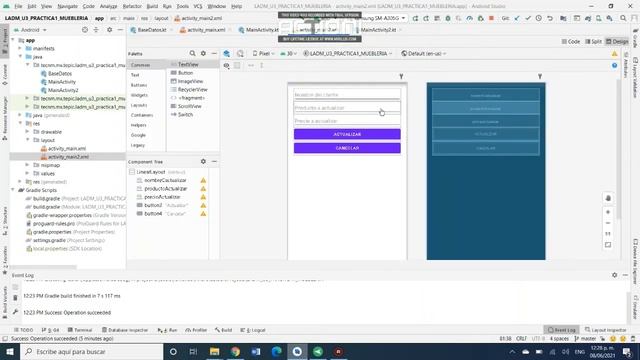Open Component Tree settings gear
This screenshot has width=640, height=360.
[203, 162]
